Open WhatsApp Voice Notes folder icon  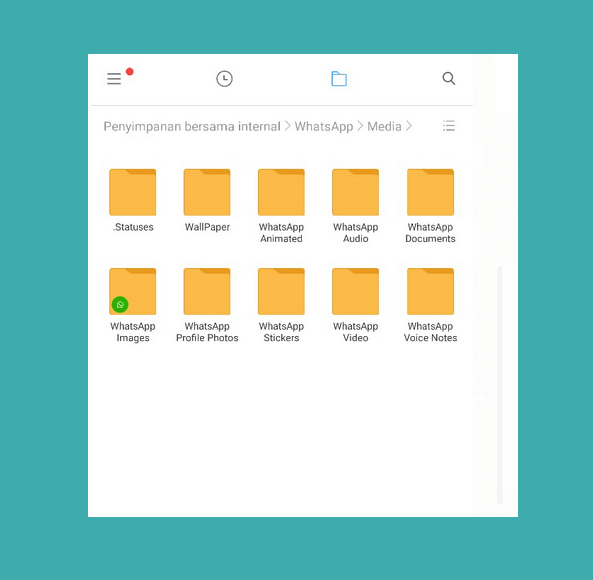(x=430, y=291)
